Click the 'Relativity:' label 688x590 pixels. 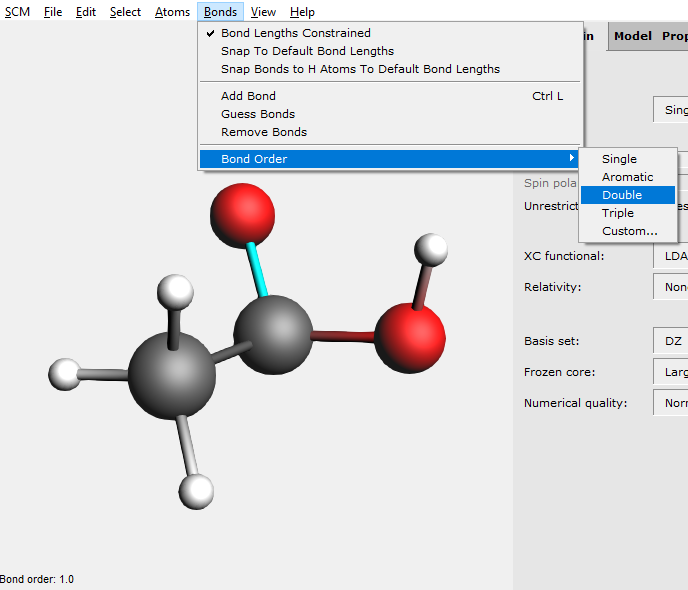click(x=552, y=287)
